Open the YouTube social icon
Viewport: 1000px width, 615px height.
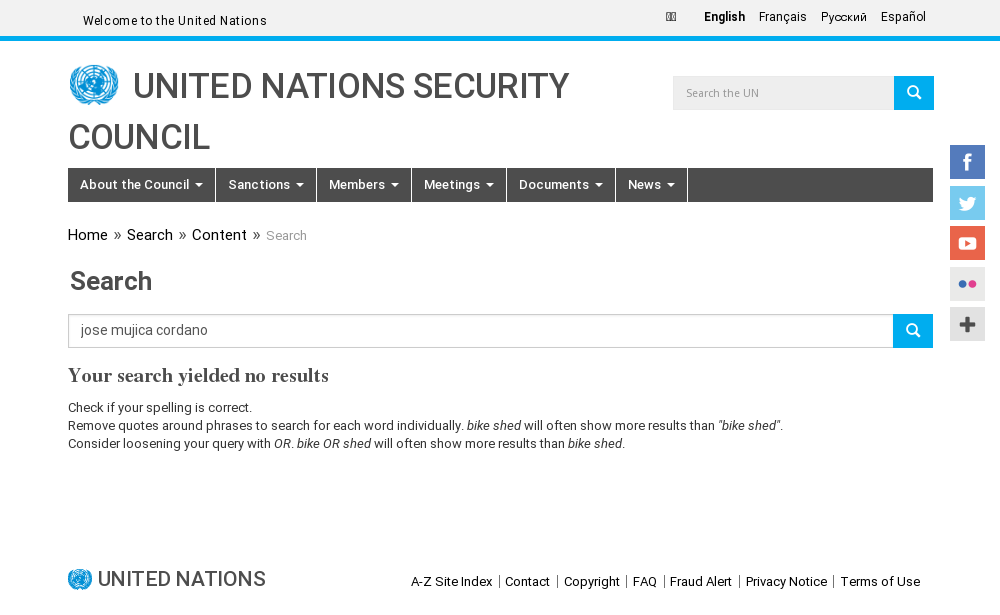point(967,243)
